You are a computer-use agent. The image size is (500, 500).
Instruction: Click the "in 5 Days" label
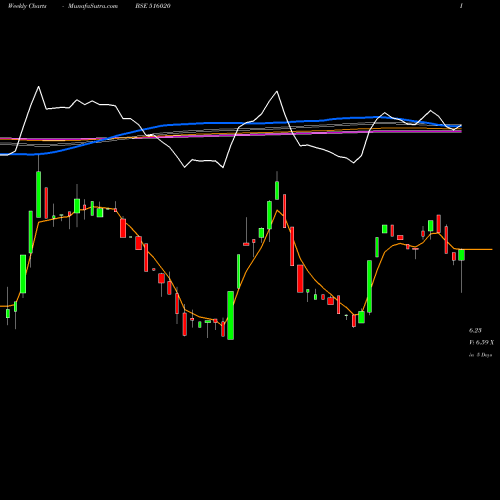(480, 355)
